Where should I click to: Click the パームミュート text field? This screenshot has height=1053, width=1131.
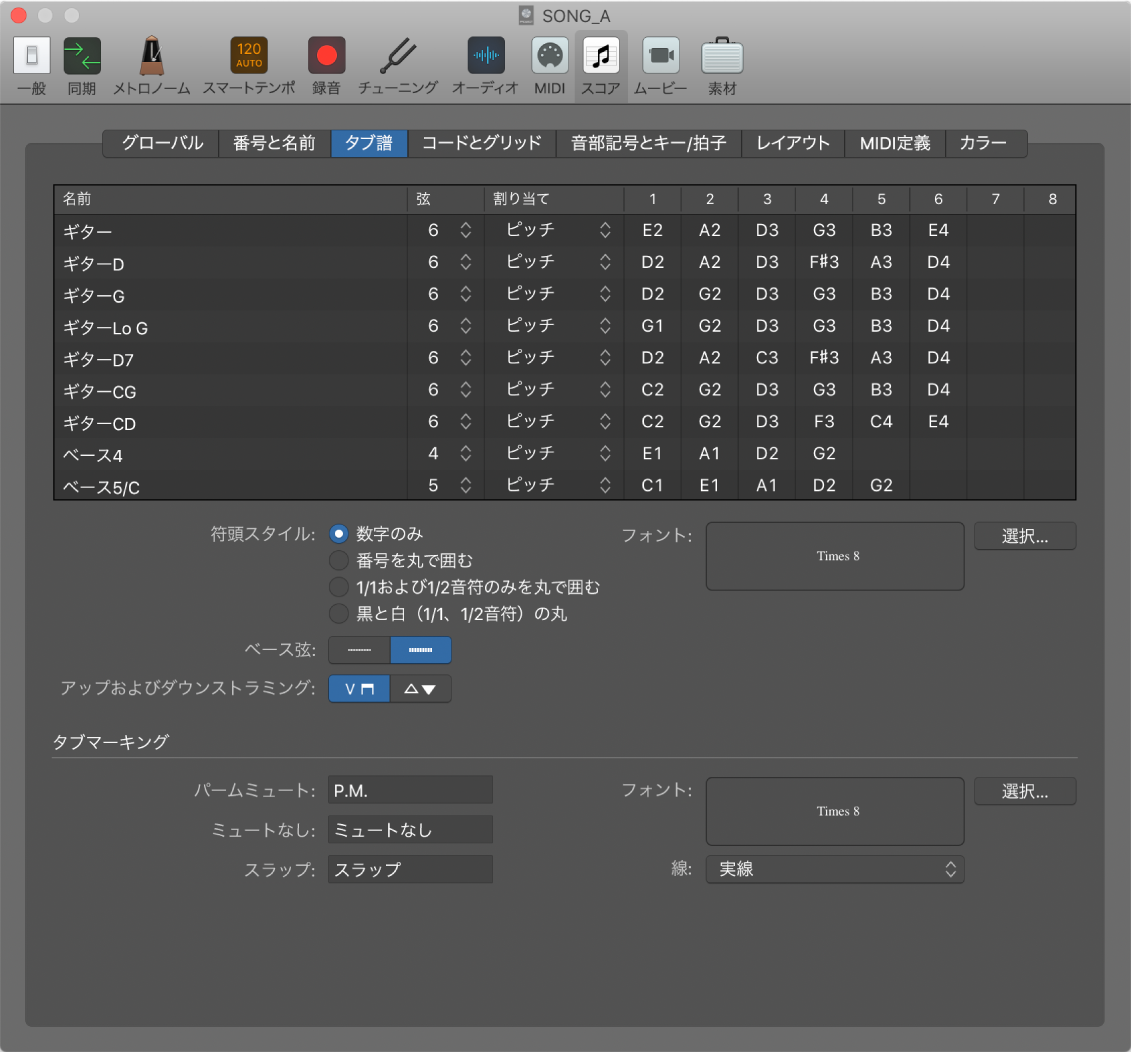[x=410, y=790]
